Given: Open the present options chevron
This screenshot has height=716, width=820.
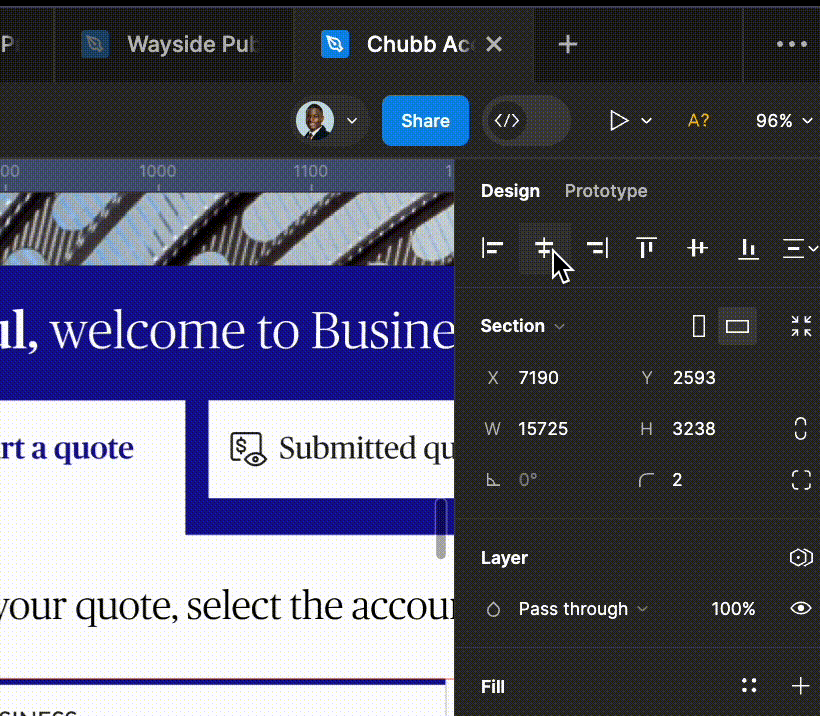Looking at the screenshot, I should pos(646,121).
